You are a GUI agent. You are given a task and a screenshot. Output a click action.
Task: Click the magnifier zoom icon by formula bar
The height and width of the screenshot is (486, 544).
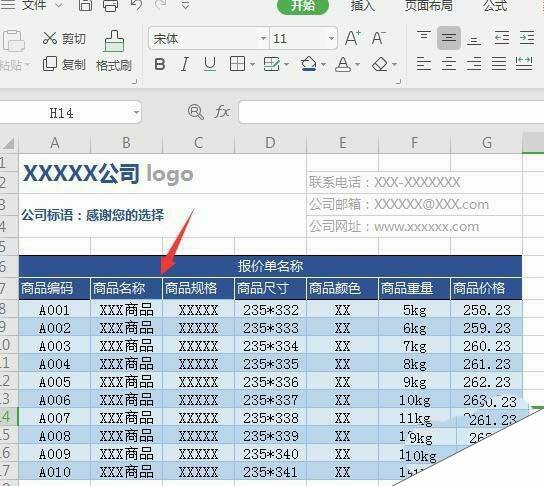[x=196, y=112]
